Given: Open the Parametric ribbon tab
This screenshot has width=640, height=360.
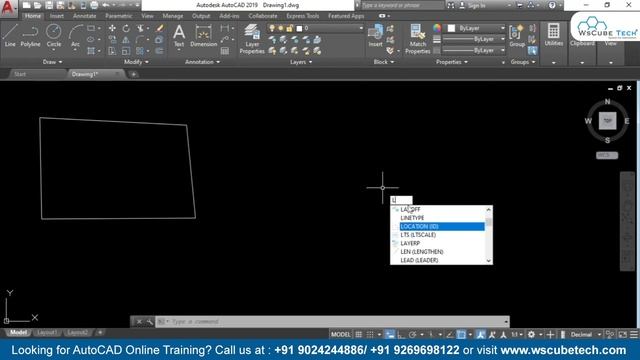Looking at the screenshot, I should [118, 16].
